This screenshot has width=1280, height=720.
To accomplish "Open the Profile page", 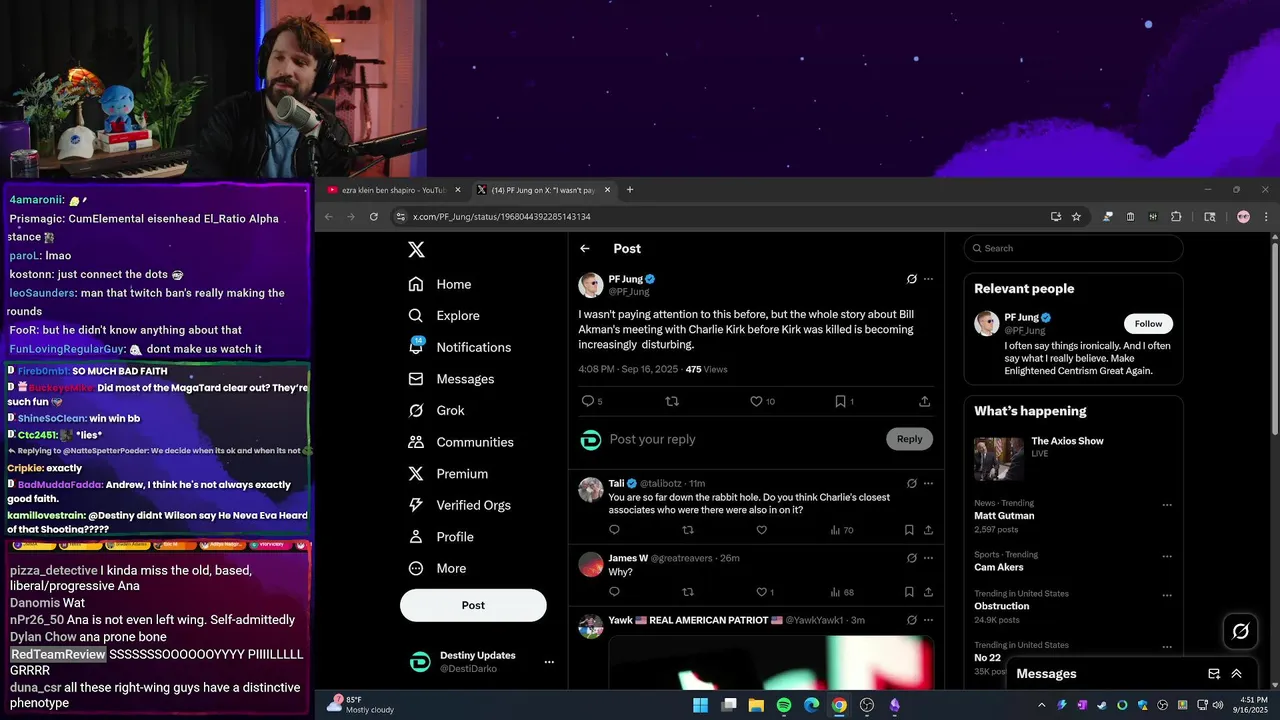I will [x=441, y=537].
